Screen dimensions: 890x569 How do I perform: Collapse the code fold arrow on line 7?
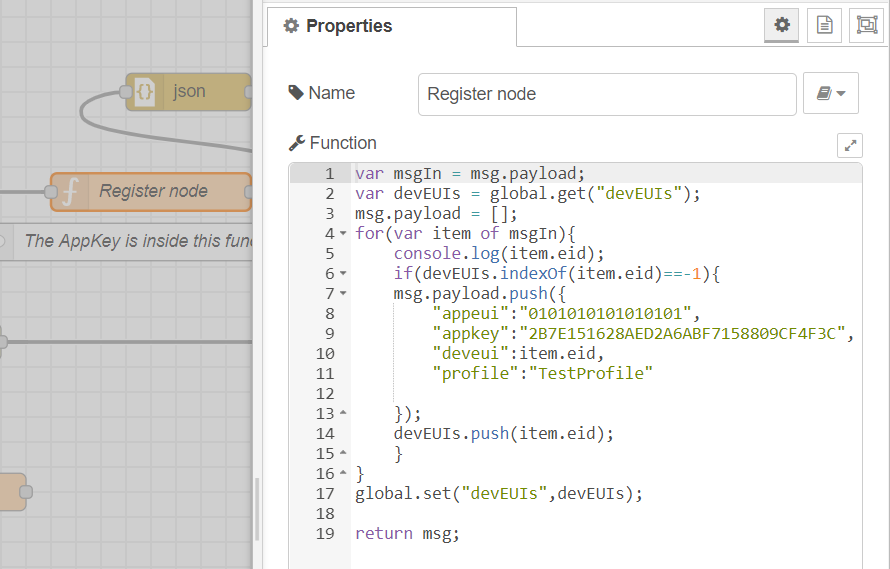click(343, 293)
